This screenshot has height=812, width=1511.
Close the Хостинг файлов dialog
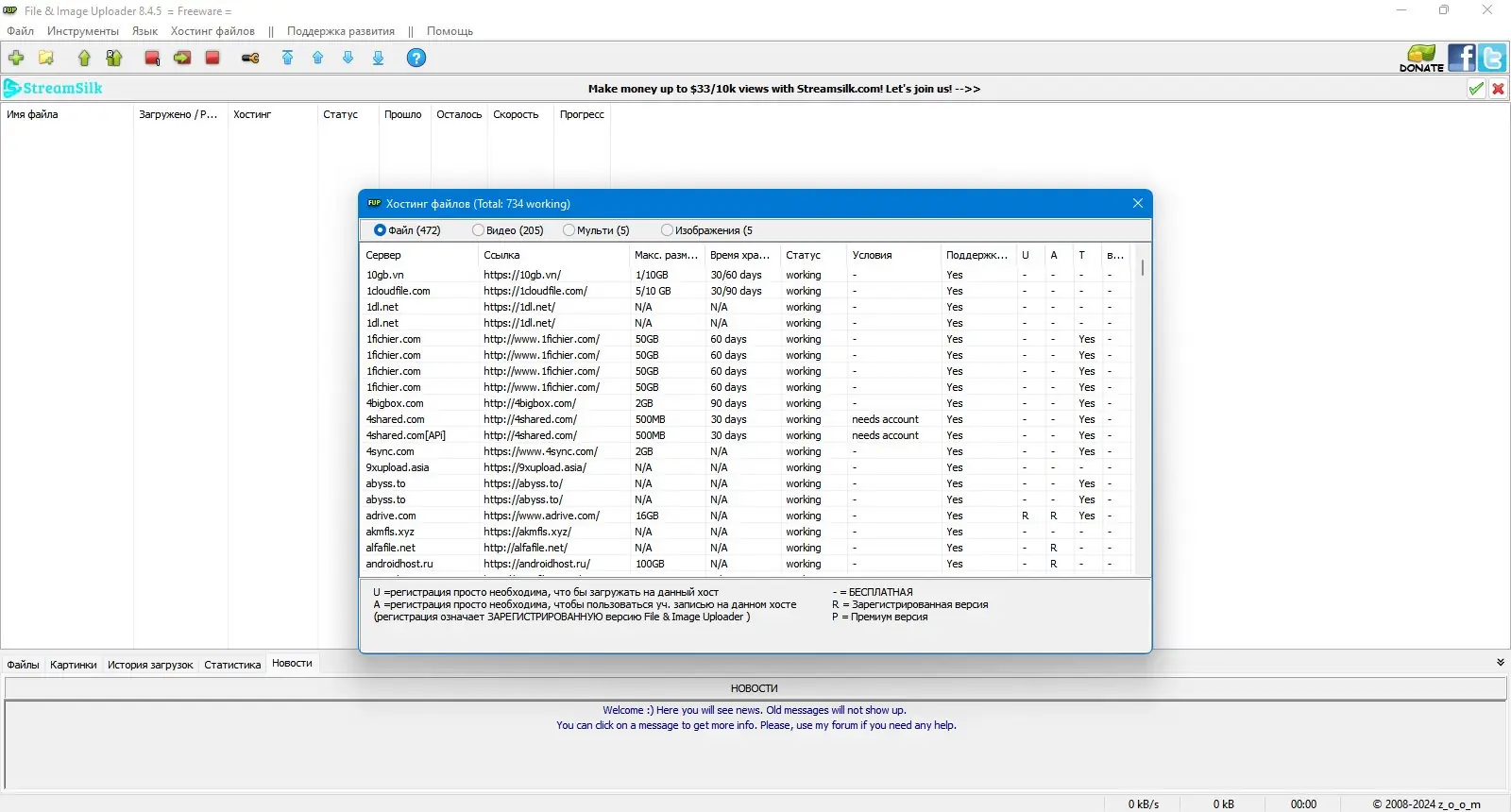pyautogui.click(x=1138, y=203)
